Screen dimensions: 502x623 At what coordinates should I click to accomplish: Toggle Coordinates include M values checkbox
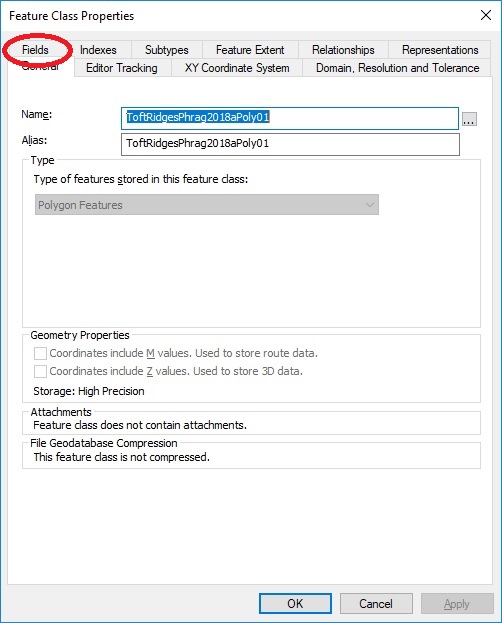pyautogui.click(x=40, y=353)
